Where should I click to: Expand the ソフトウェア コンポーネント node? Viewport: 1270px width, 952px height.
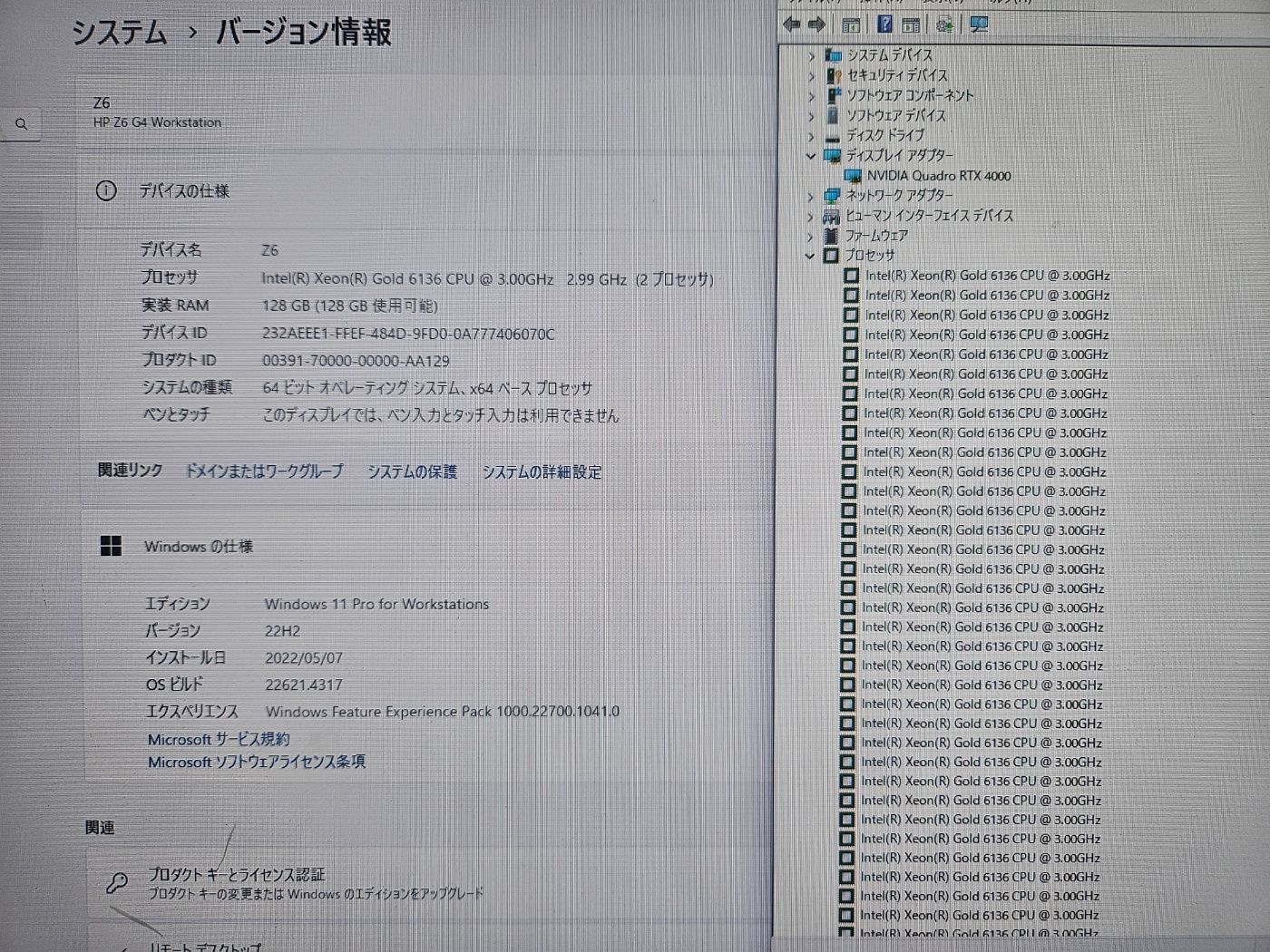click(812, 96)
